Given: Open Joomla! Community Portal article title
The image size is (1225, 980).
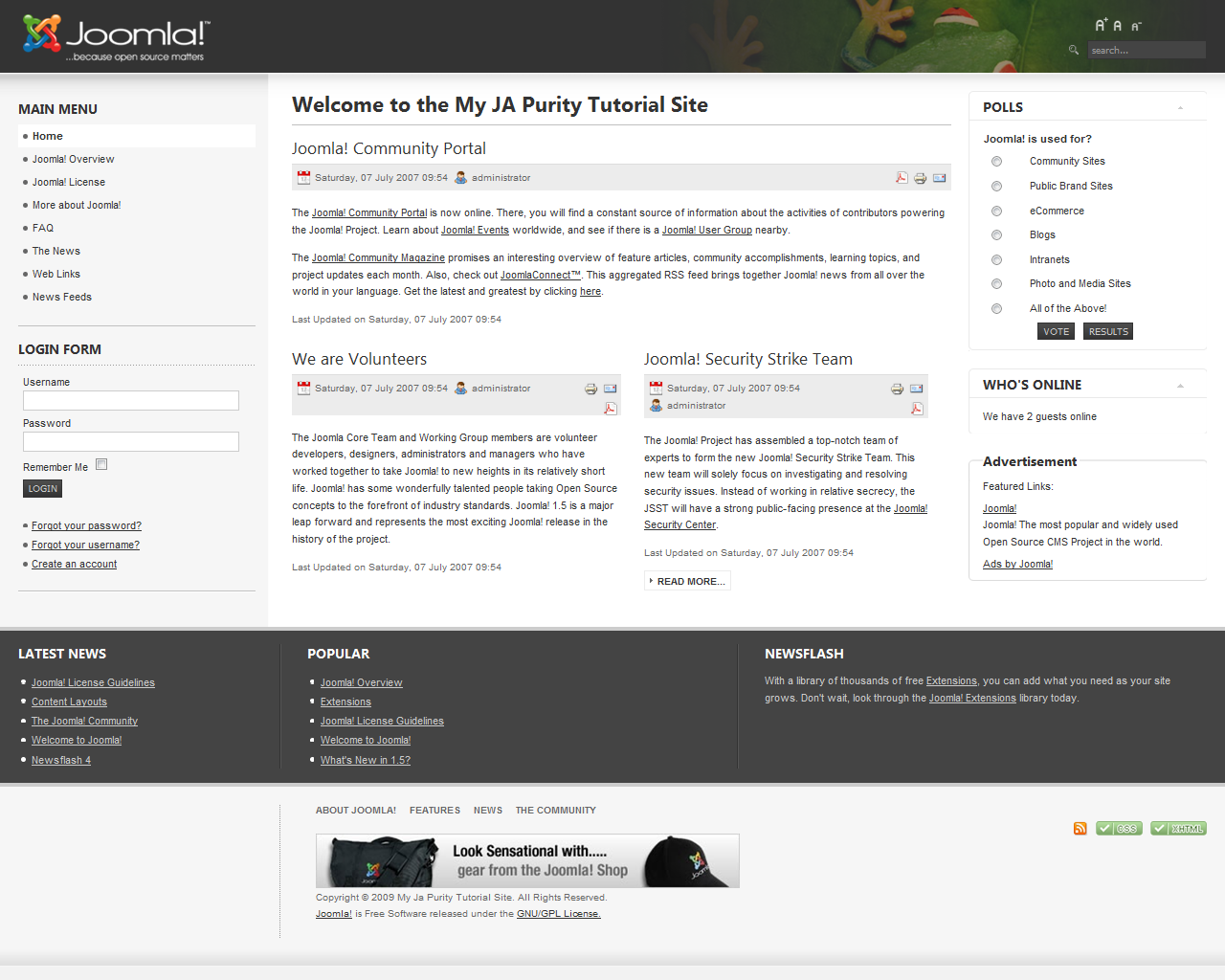Looking at the screenshot, I should click(x=389, y=148).
